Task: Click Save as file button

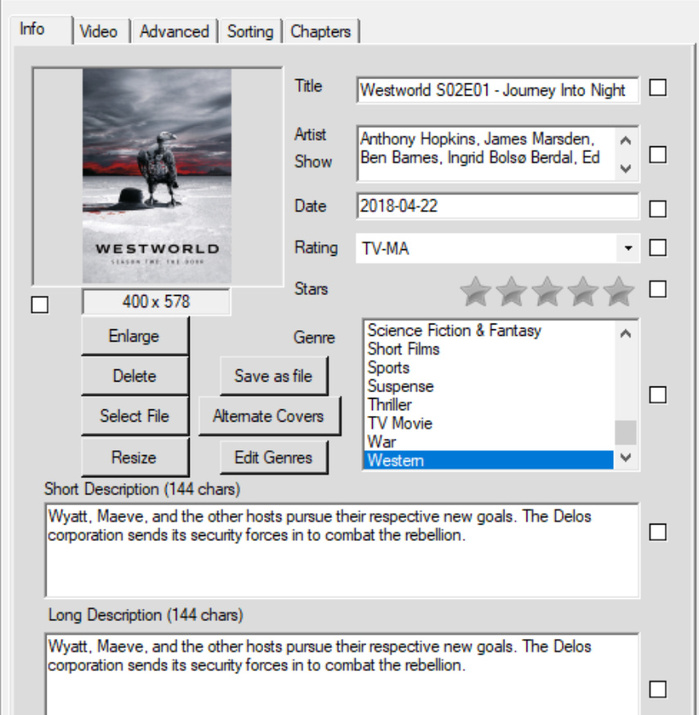Action: click(274, 376)
